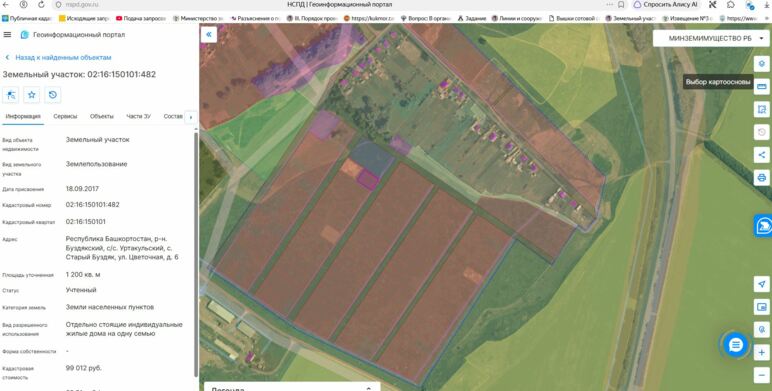Switch to the Объекты tab
Viewport: 772px width, 391px height.
coord(101,117)
